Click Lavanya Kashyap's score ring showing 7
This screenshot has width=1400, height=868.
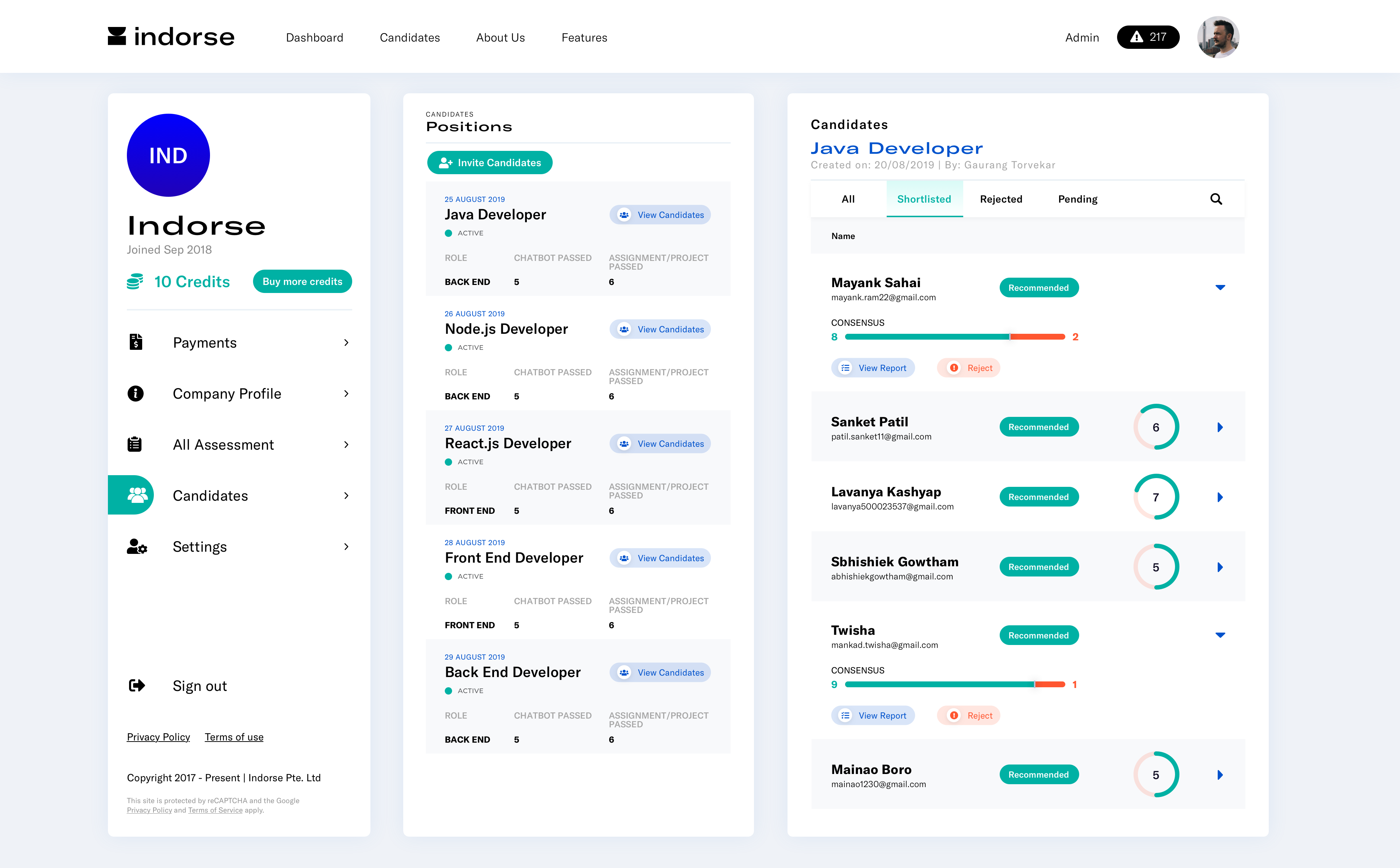1156,497
